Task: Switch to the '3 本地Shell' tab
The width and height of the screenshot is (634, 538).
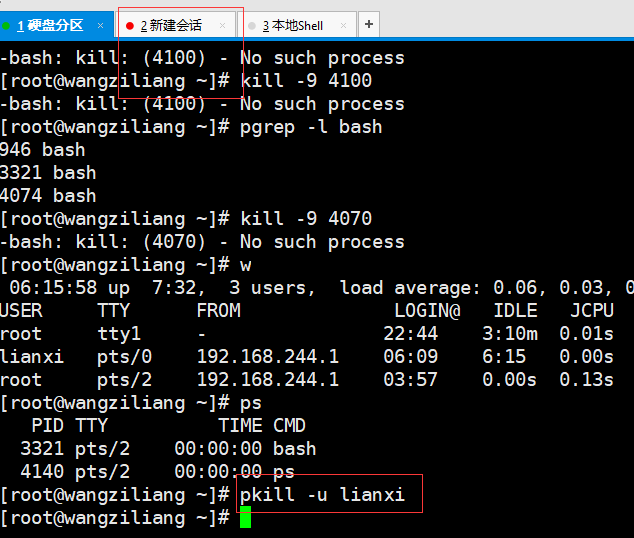Action: pos(298,25)
